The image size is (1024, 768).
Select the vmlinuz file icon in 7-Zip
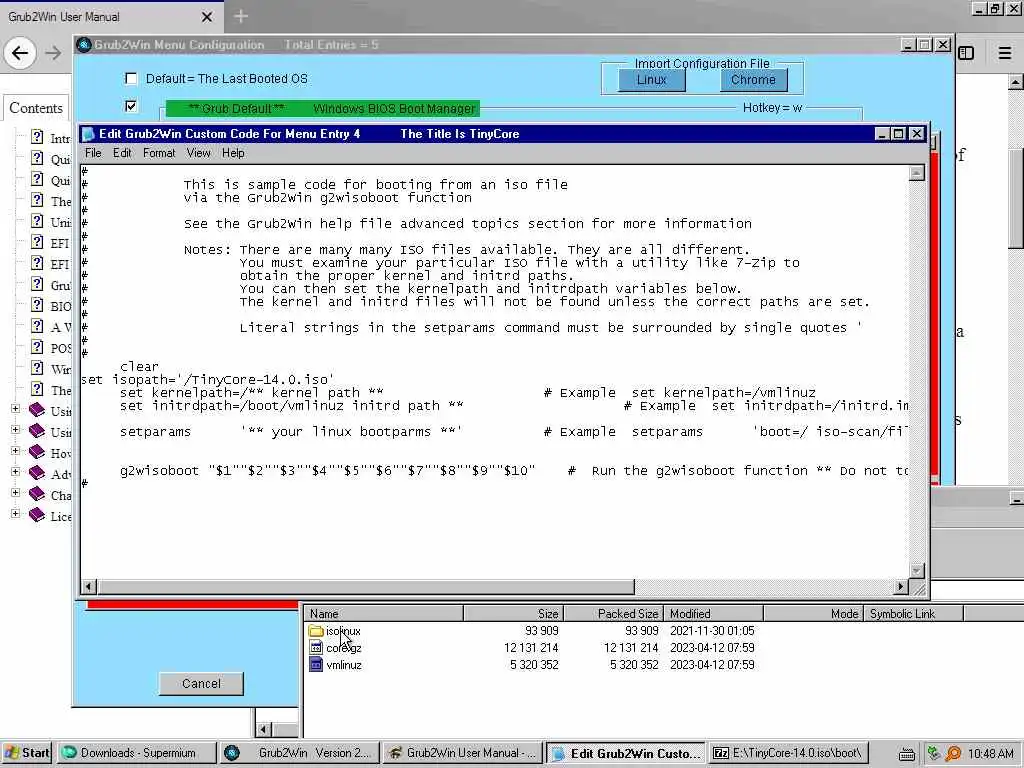click(316, 665)
